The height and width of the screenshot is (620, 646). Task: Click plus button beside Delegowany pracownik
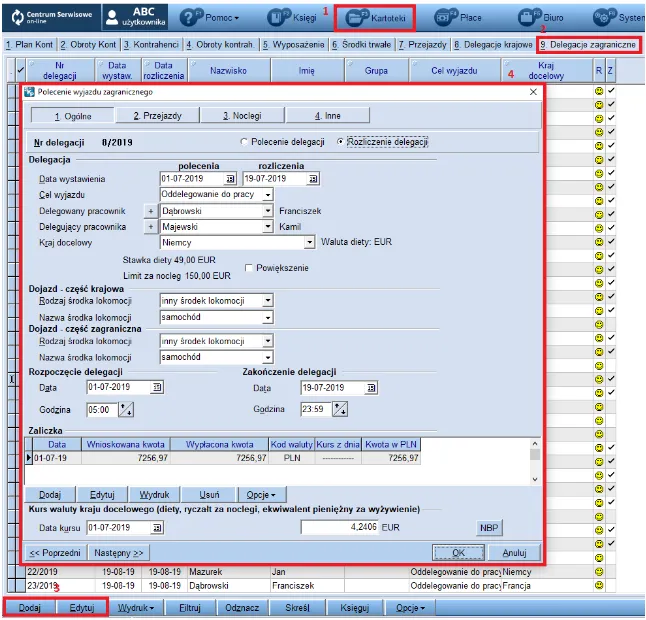(x=152, y=211)
